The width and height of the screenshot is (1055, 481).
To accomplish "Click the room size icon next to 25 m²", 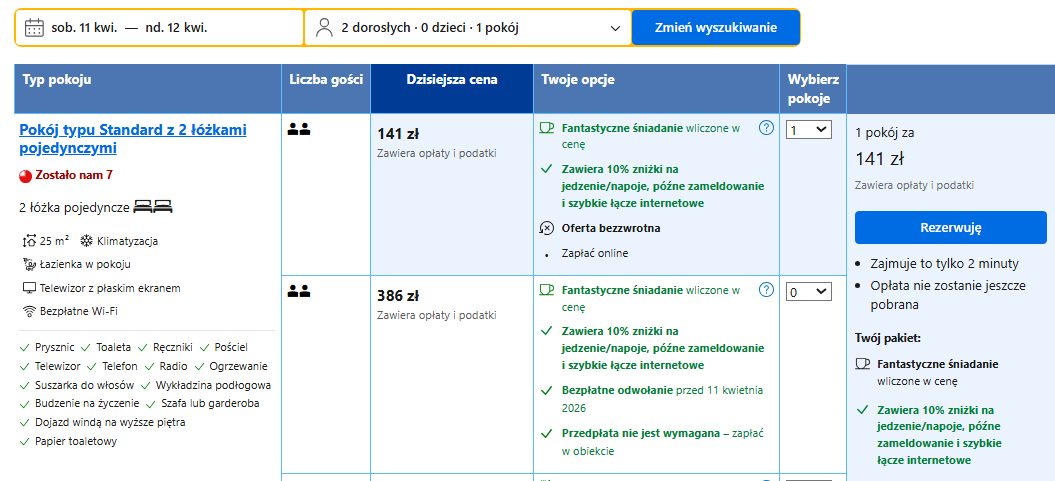I will pos(28,241).
